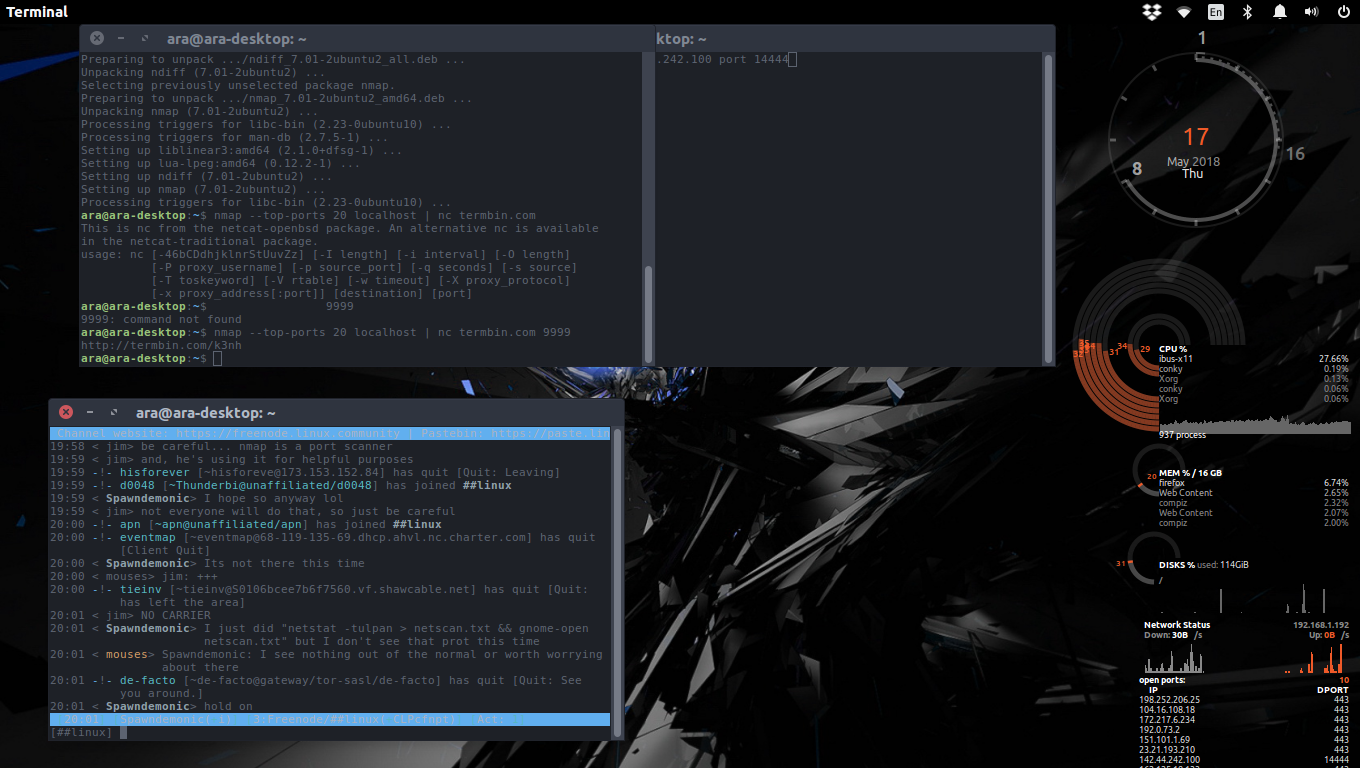The image size is (1360, 768).
Task: Click the '14444' DPORT value in the widget
Action: pos(1337,760)
